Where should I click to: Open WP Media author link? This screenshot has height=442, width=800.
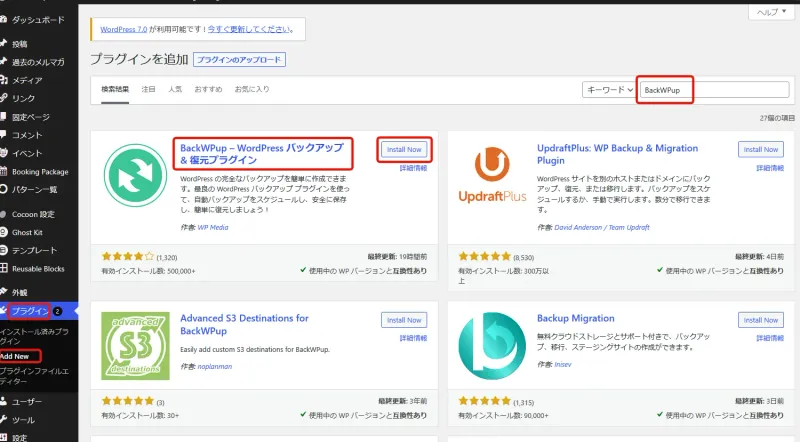tap(213, 228)
